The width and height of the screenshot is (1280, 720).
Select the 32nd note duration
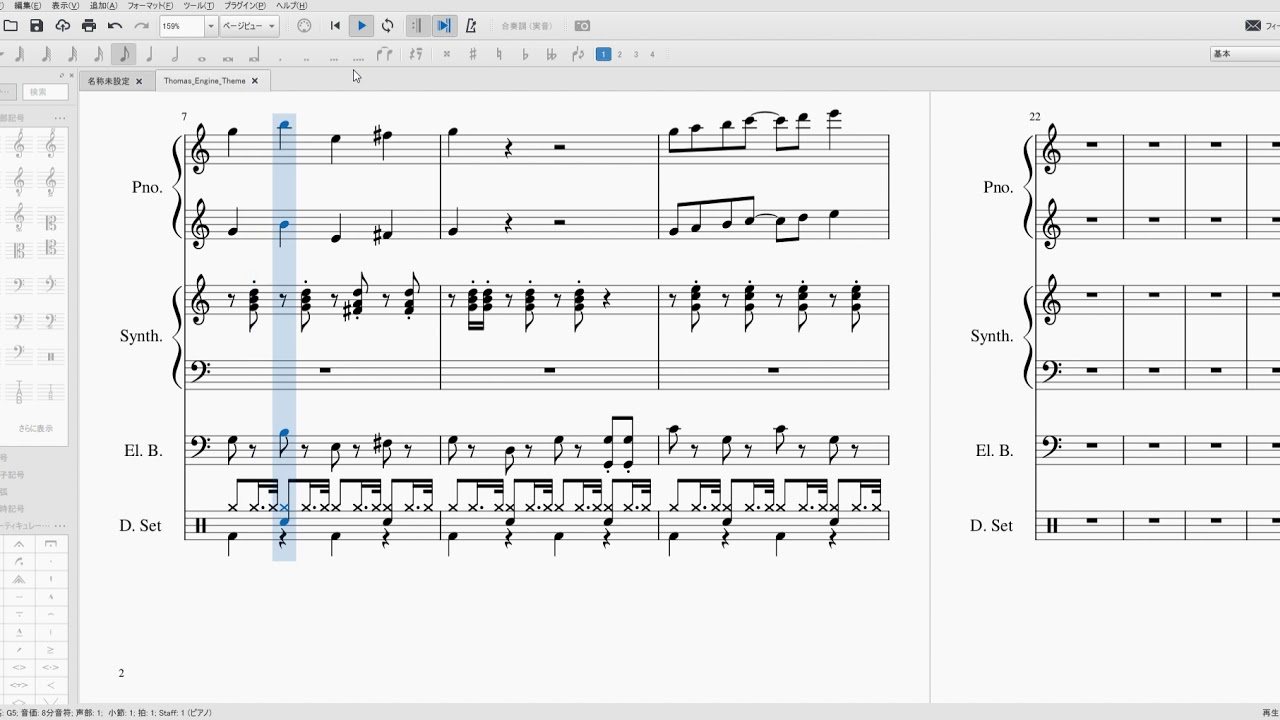pyautogui.click(x=71, y=54)
